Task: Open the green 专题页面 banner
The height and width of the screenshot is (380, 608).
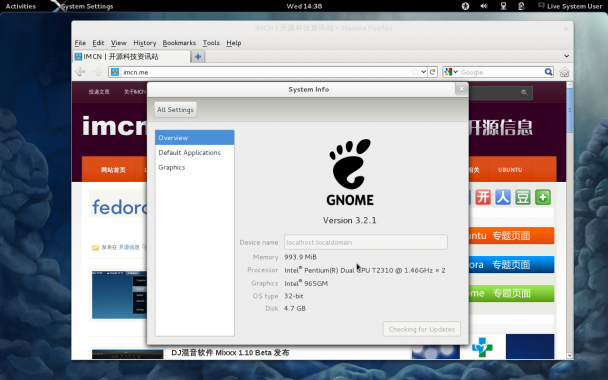Action: pos(511,293)
